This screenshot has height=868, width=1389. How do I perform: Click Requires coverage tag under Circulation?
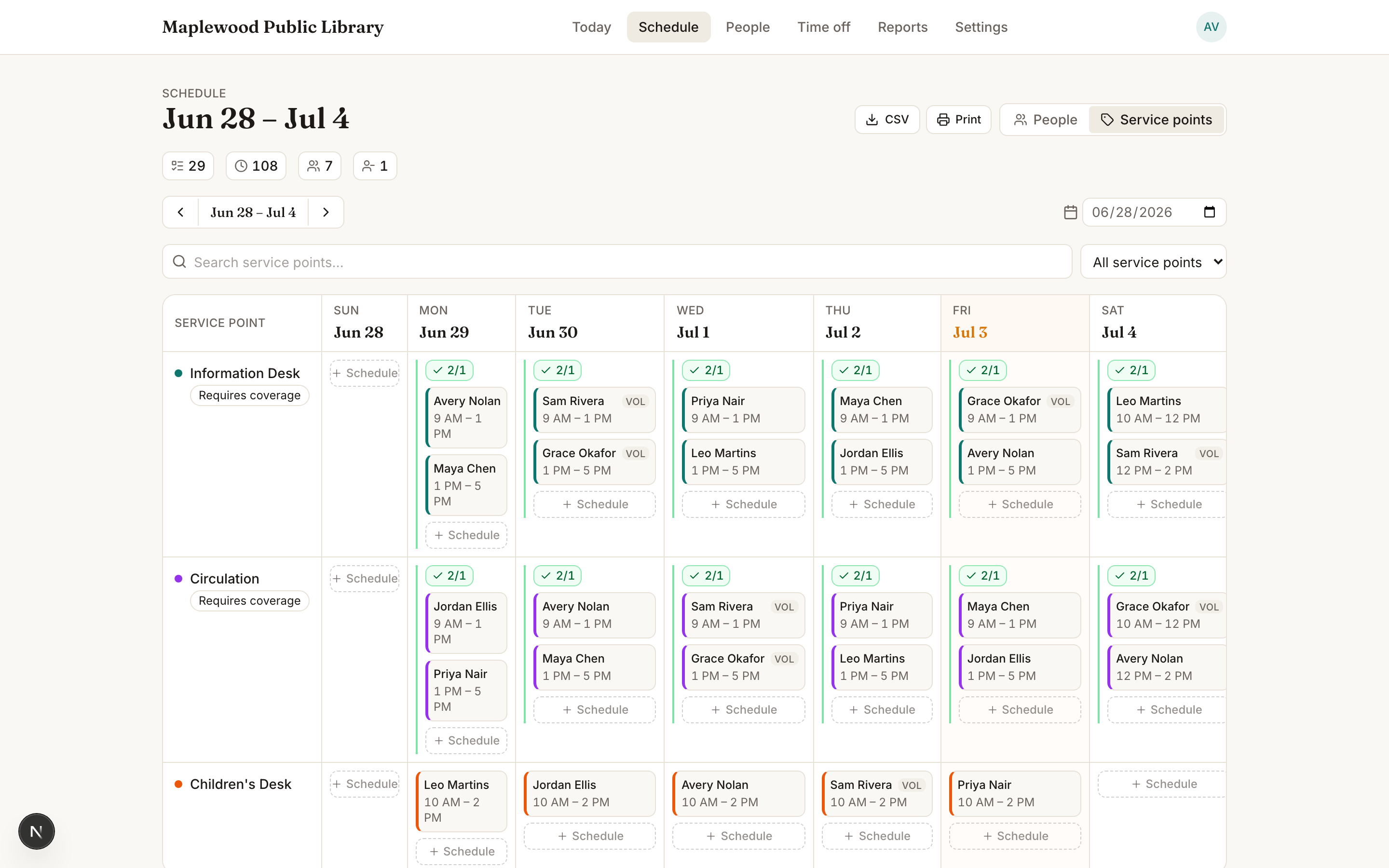tap(250, 600)
